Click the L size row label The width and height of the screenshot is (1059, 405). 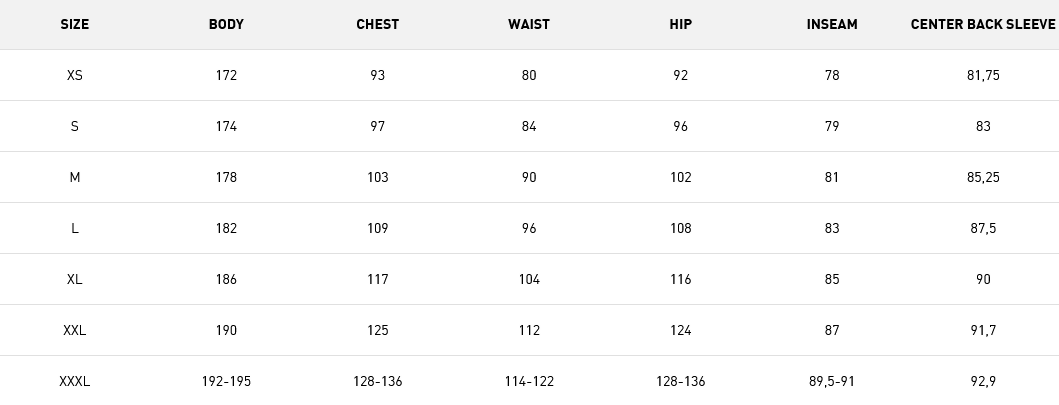[74, 228]
